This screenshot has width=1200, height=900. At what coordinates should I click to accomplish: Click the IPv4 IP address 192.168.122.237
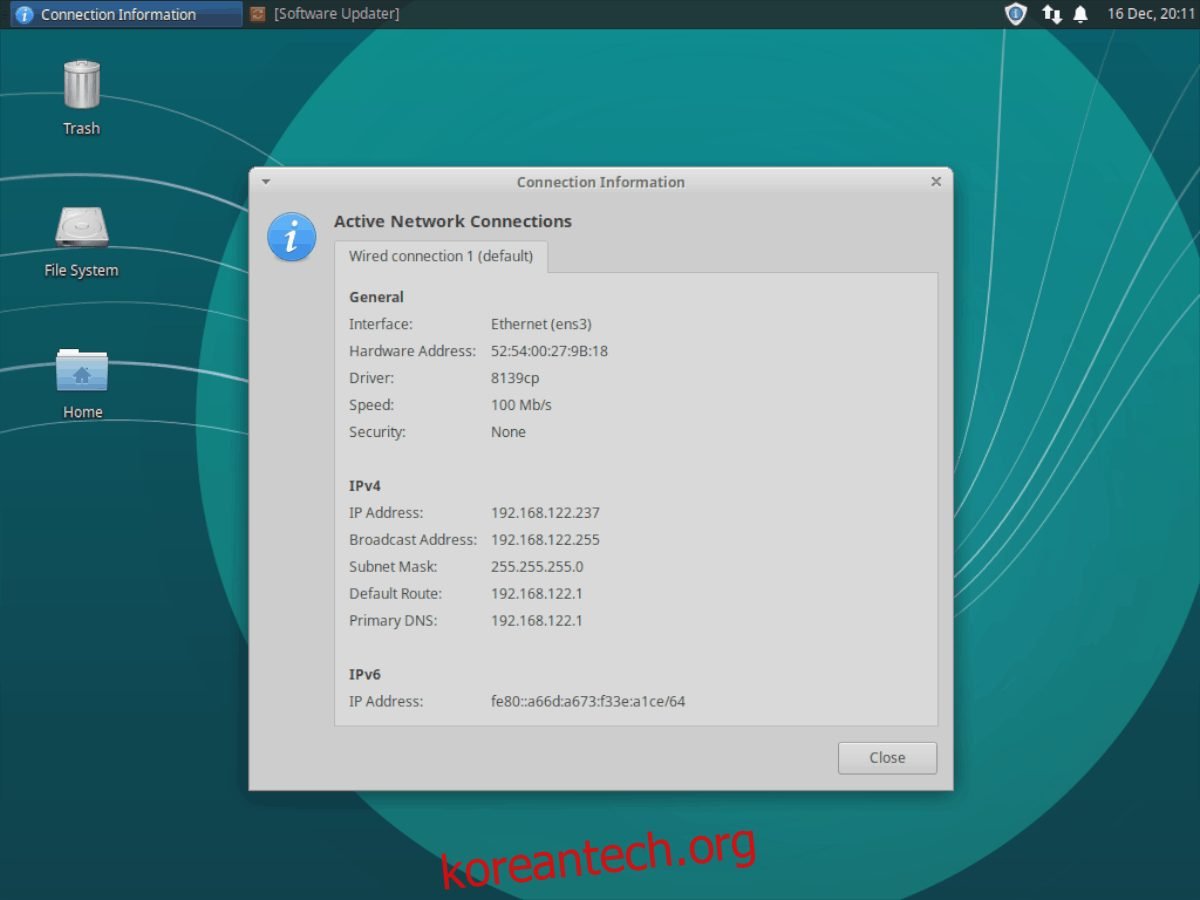point(545,513)
